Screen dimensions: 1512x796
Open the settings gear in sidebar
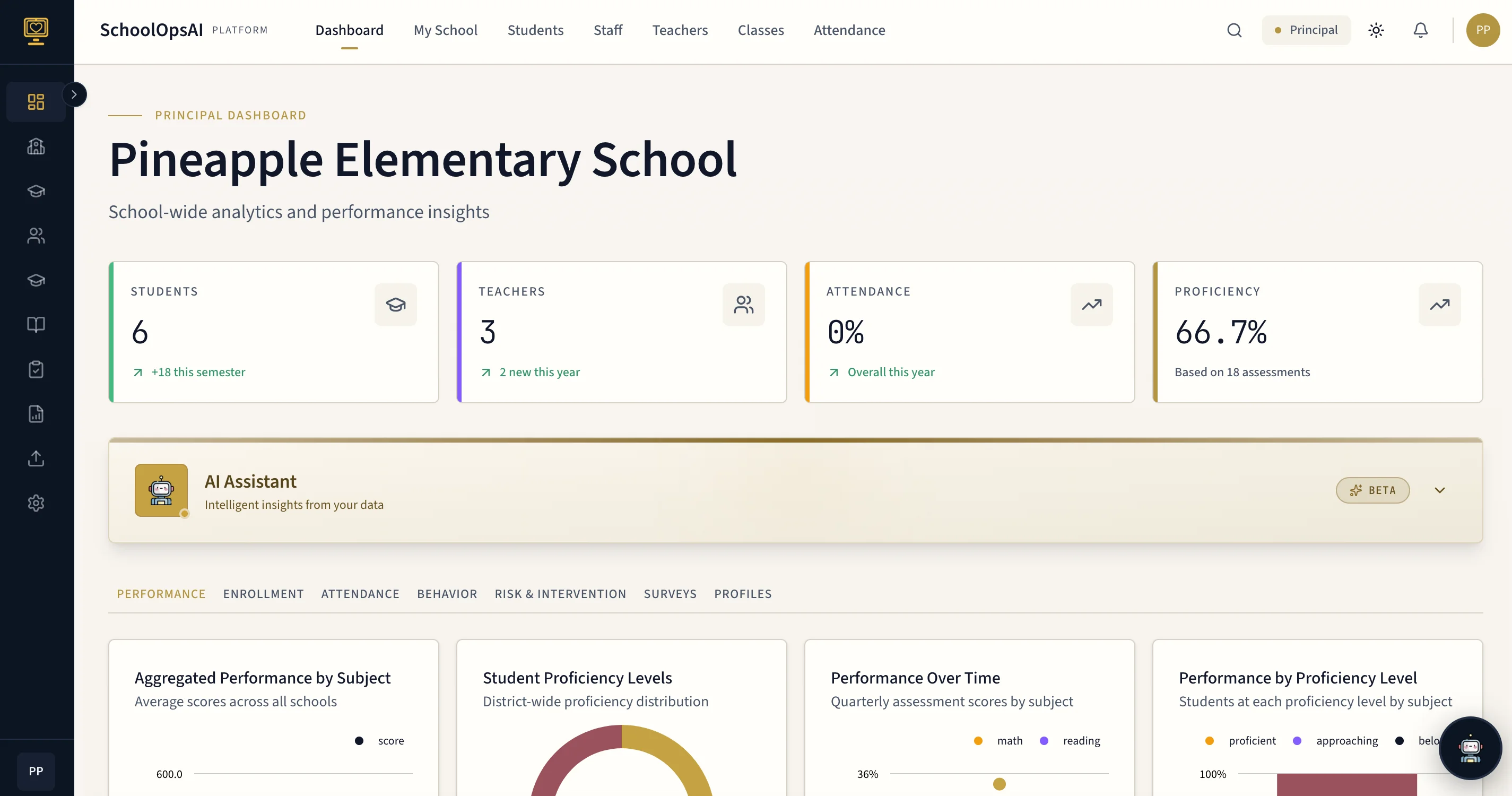(x=36, y=503)
